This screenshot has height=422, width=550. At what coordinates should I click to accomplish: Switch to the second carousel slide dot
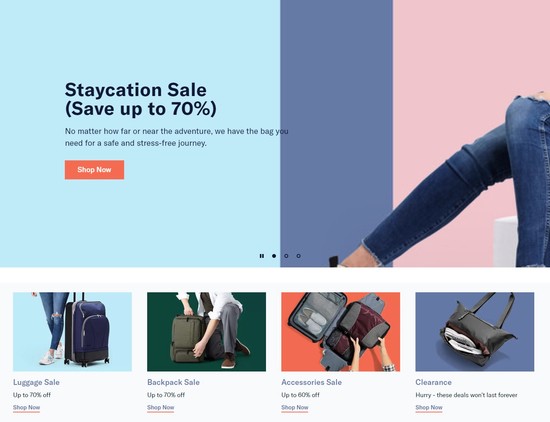tap(286, 256)
